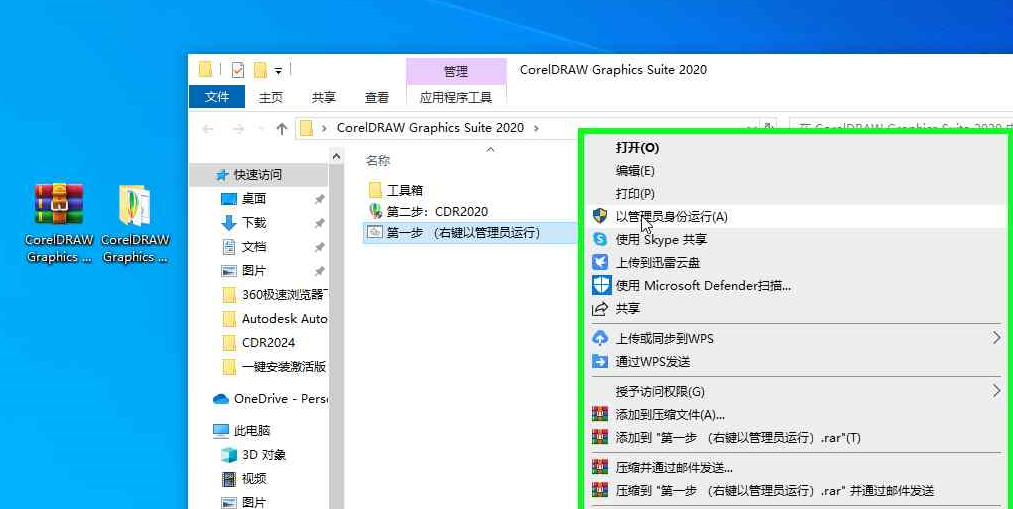Open Autodesk Auto folder in sidebar
The height and width of the screenshot is (509, 1013).
(275, 318)
